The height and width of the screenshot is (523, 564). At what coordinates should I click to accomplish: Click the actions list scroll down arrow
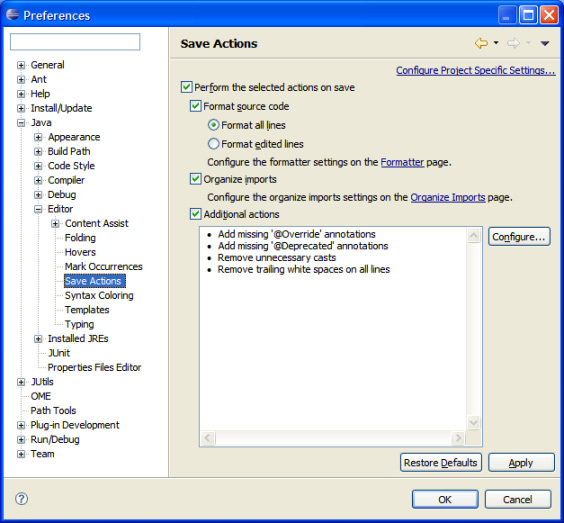coord(474,422)
